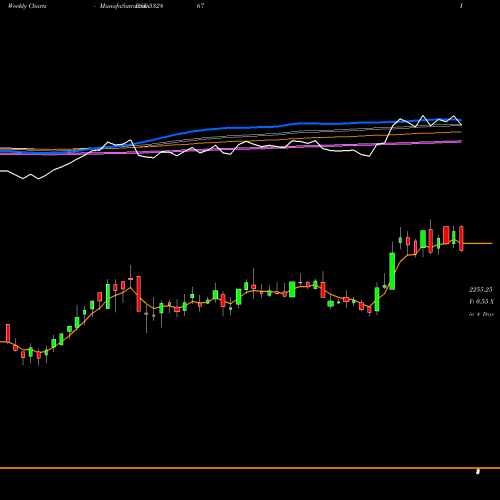Screen dimensions: 500x500
Task: Click the orange horizontal baseline near the bottom
Action: (250, 468)
